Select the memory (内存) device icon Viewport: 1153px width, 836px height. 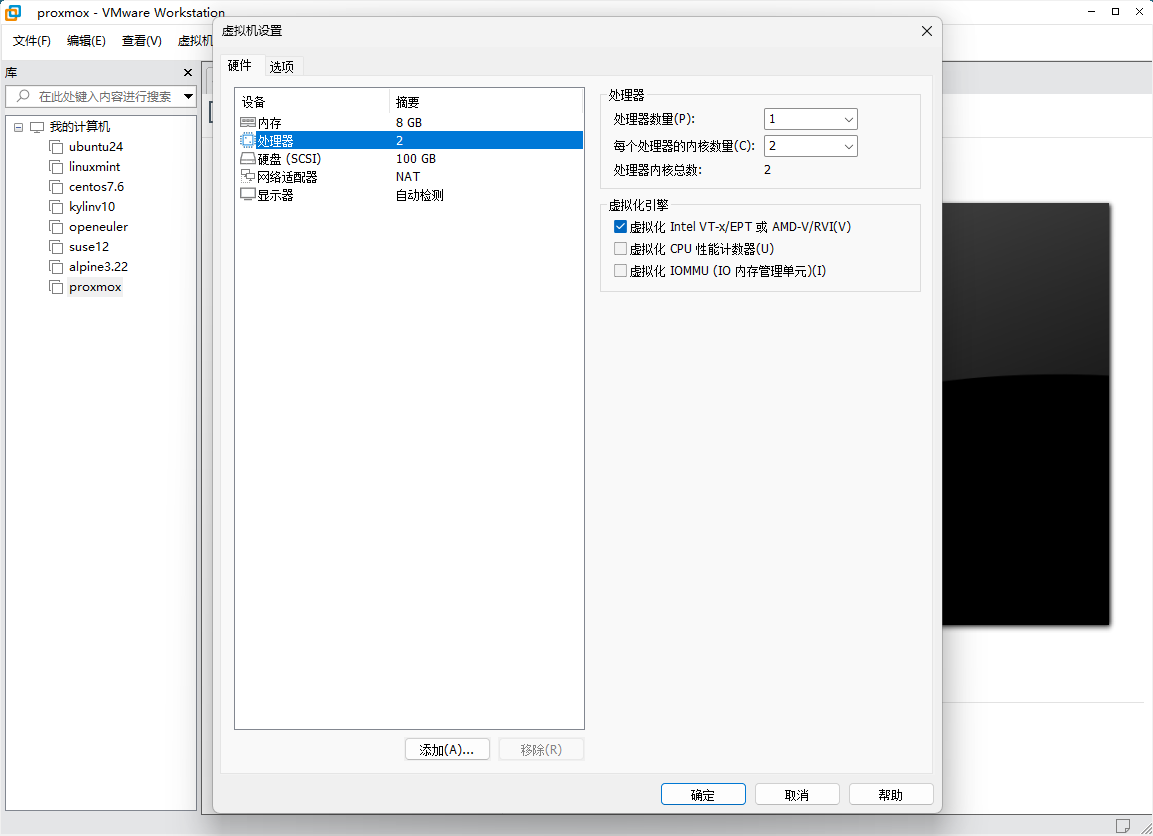(248, 122)
